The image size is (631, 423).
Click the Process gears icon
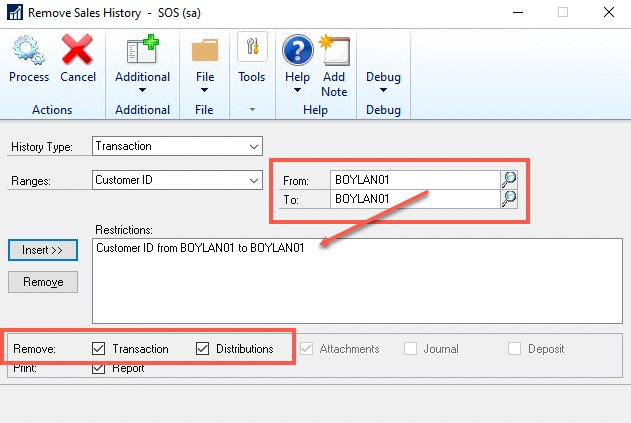point(29,50)
